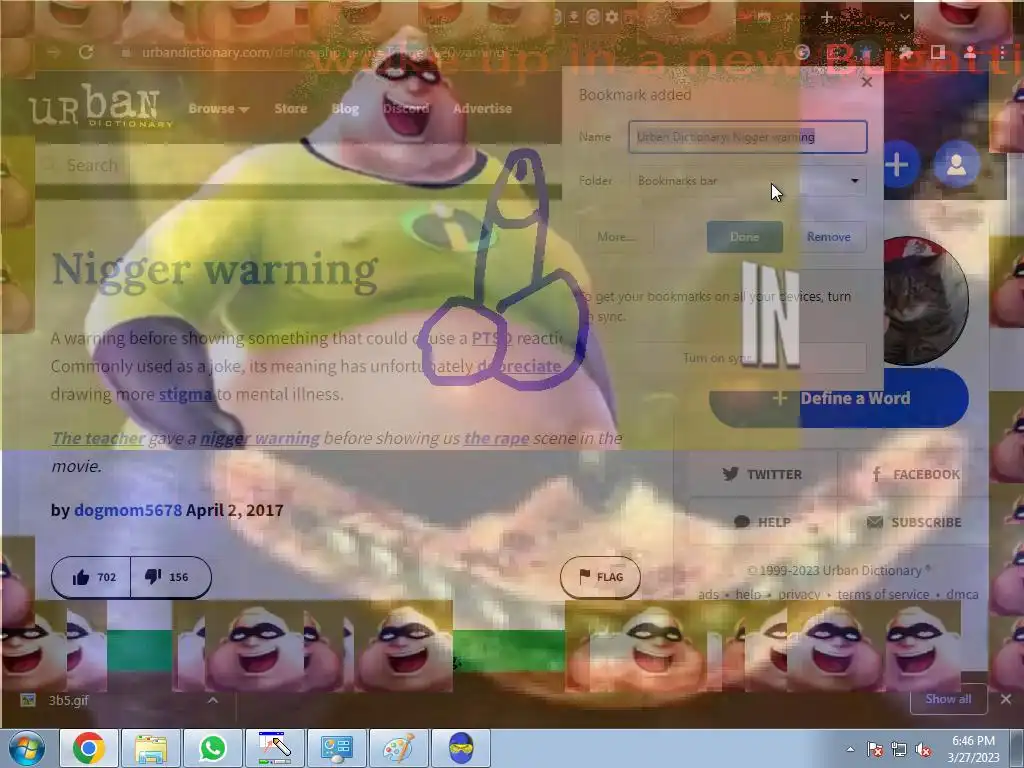Click the blue masked face taskbar icon
The width and height of the screenshot is (1024, 768).
461,748
